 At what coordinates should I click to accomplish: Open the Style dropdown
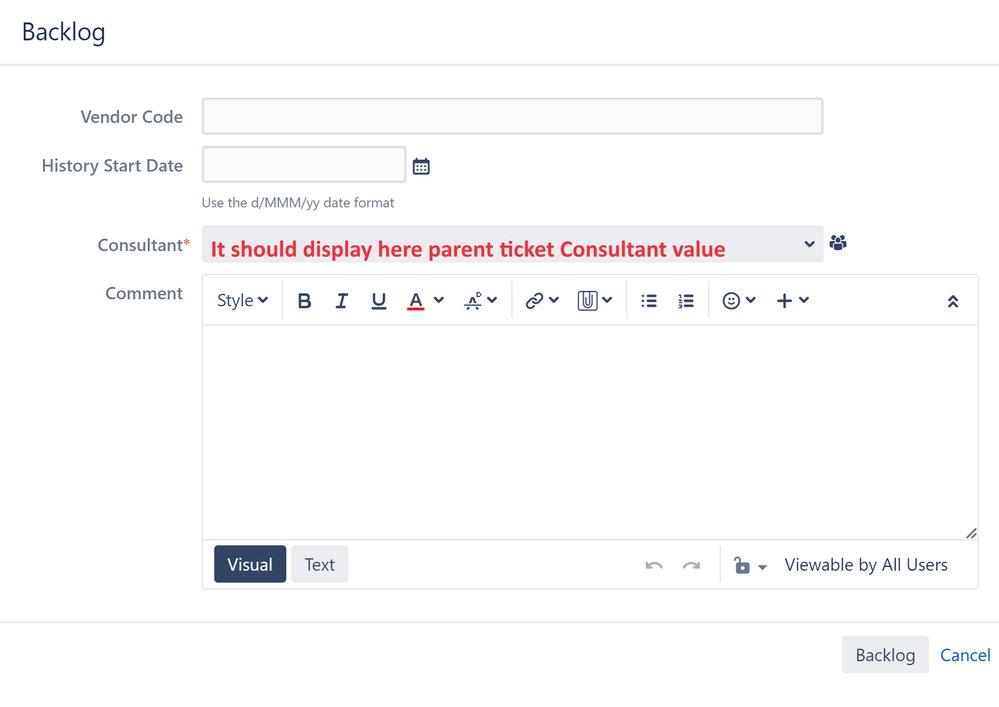(240, 300)
